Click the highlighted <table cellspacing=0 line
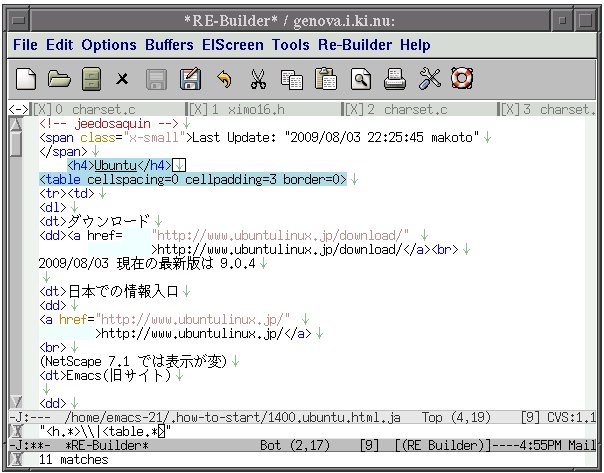 coord(193,179)
